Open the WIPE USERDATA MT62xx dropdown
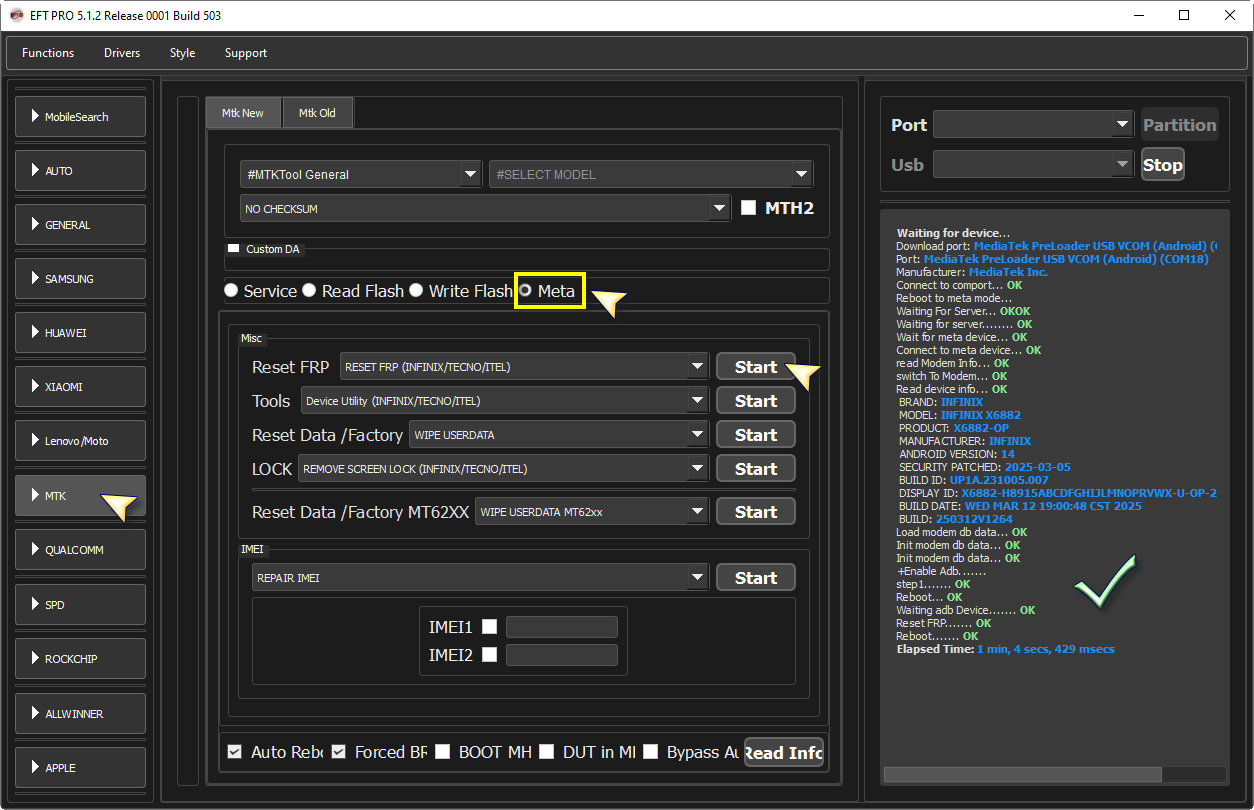This screenshot has height=810, width=1254. [593, 512]
